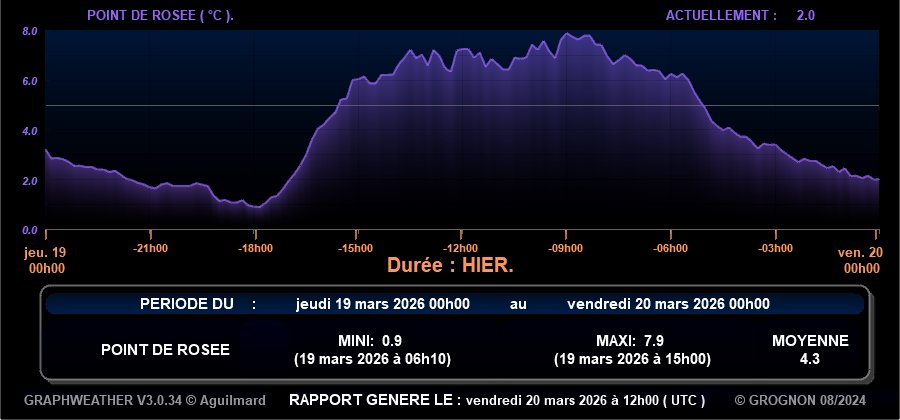Select the -15h00 tick on the time axis
The width and height of the screenshot is (900, 420).
click(356, 248)
